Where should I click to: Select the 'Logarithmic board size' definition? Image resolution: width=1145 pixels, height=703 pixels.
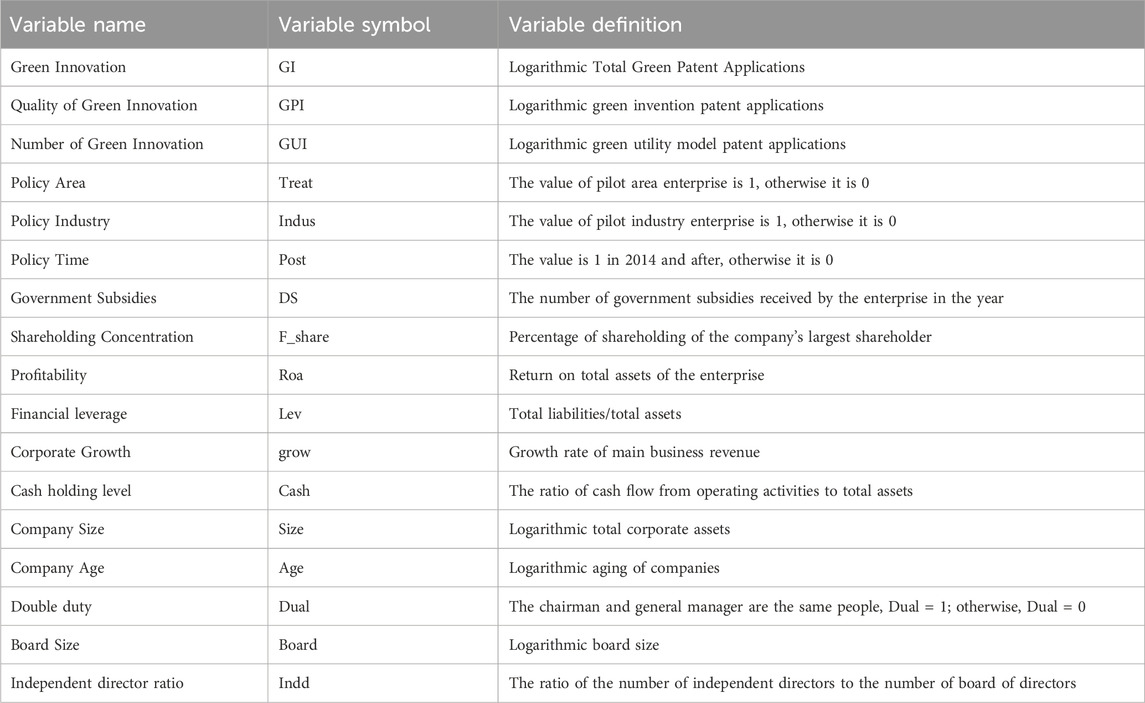(x=584, y=645)
